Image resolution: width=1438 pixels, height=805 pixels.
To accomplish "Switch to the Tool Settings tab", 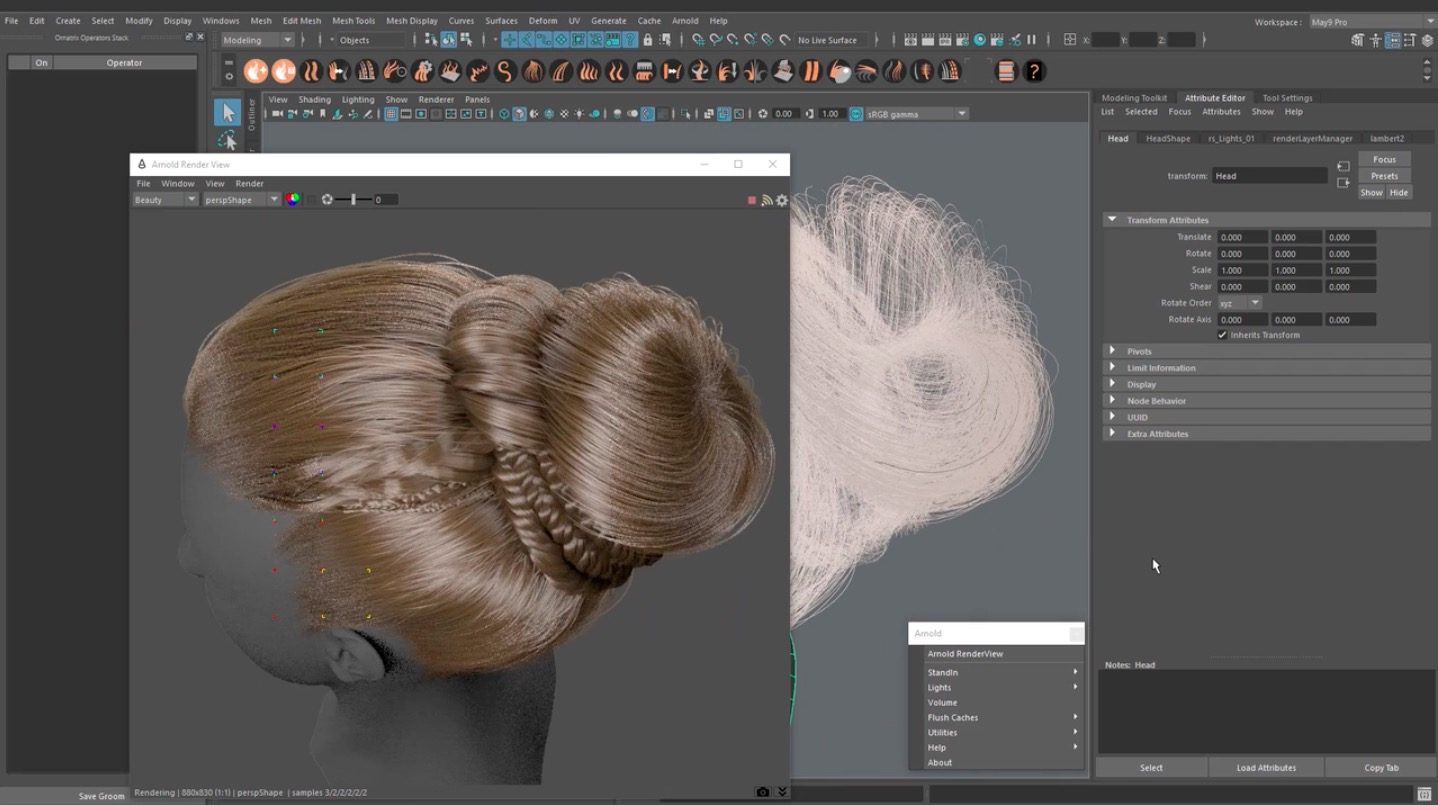I will click(1287, 98).
